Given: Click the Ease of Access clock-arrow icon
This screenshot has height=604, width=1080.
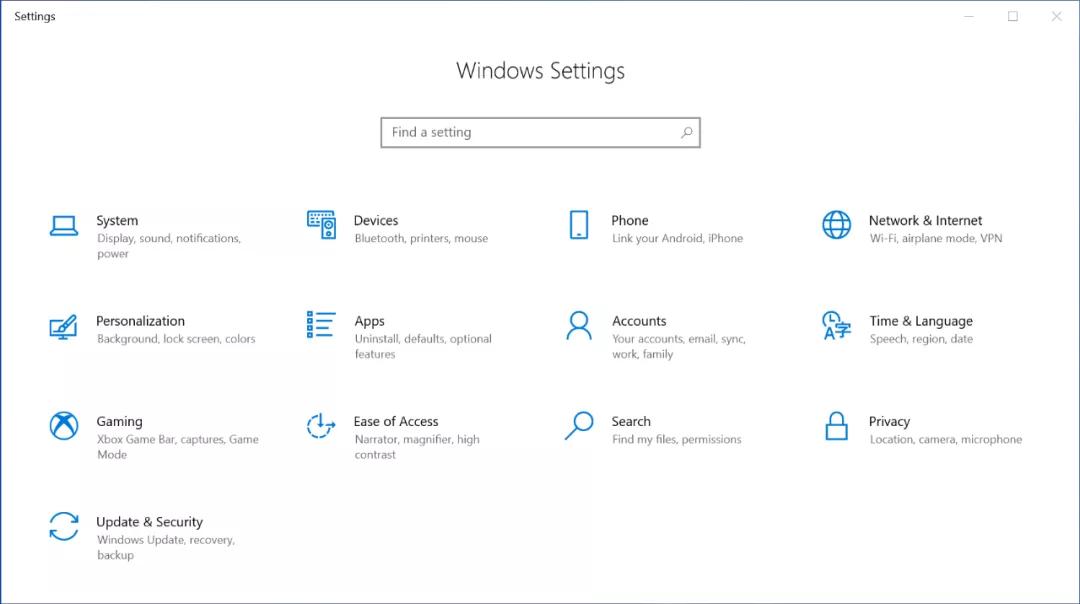Looking at the screenshot, I should point(321,427).
